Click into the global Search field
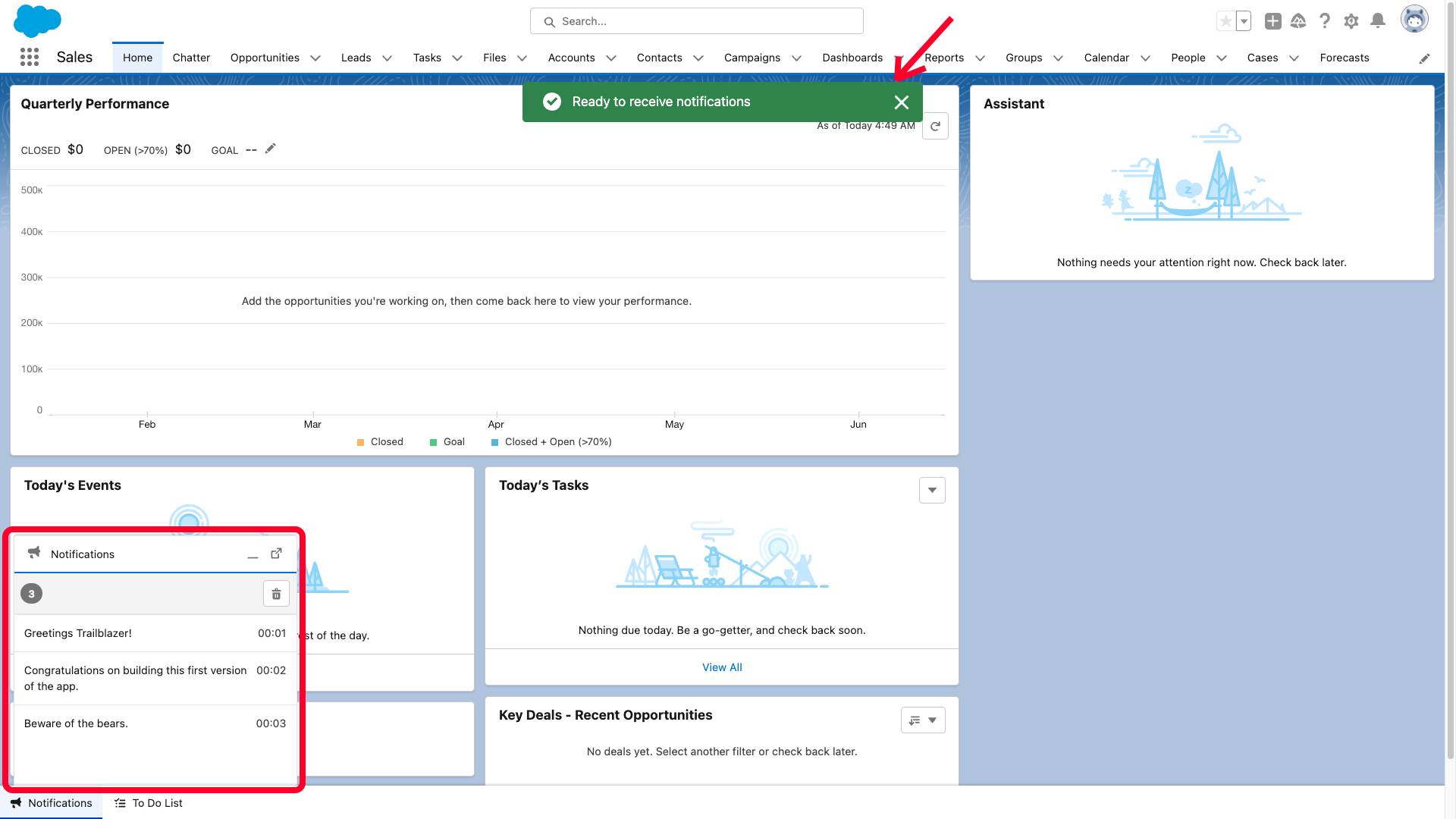1456x819 pixels. pos(696,21)
